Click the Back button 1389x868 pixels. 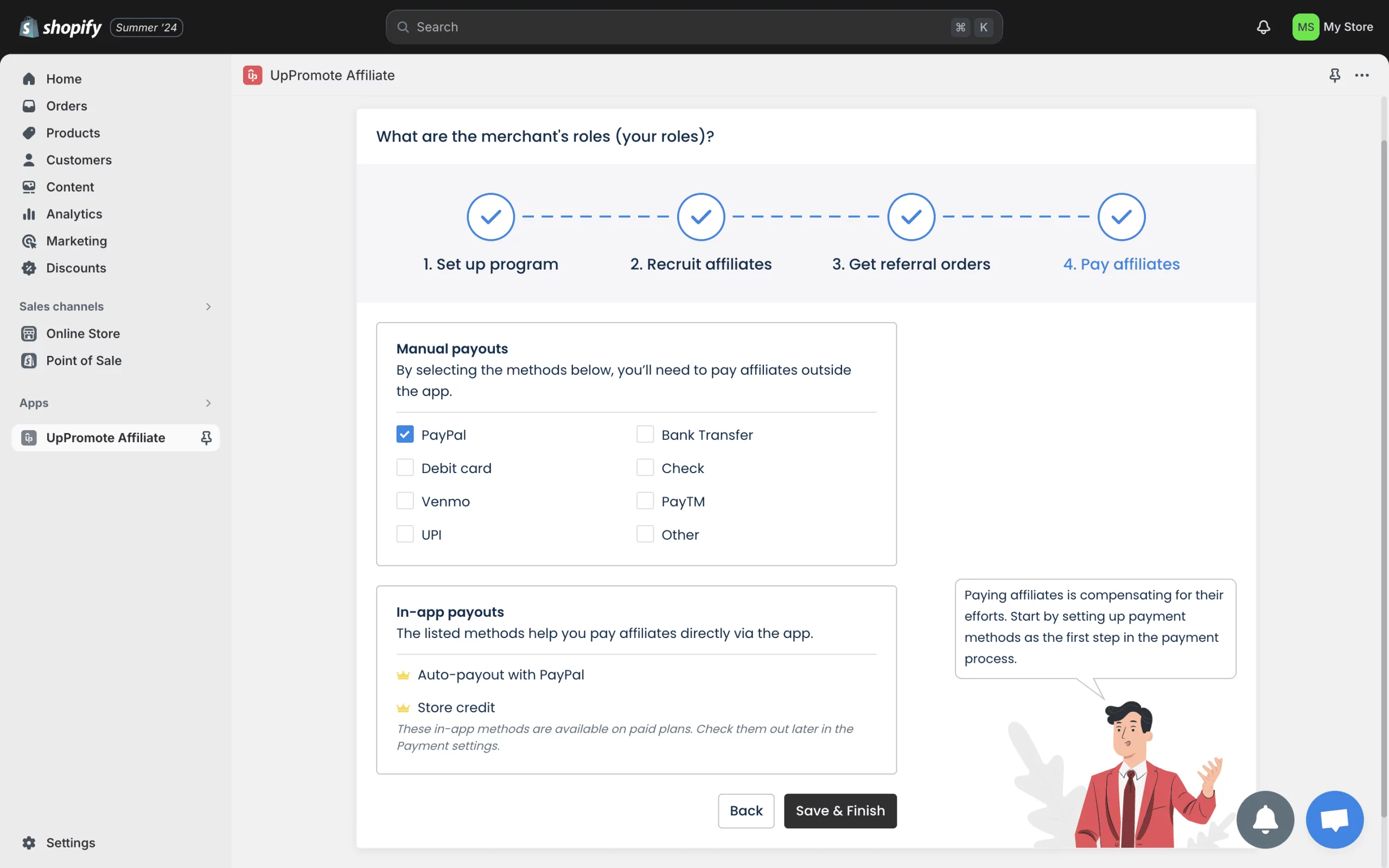click(745, 811)
